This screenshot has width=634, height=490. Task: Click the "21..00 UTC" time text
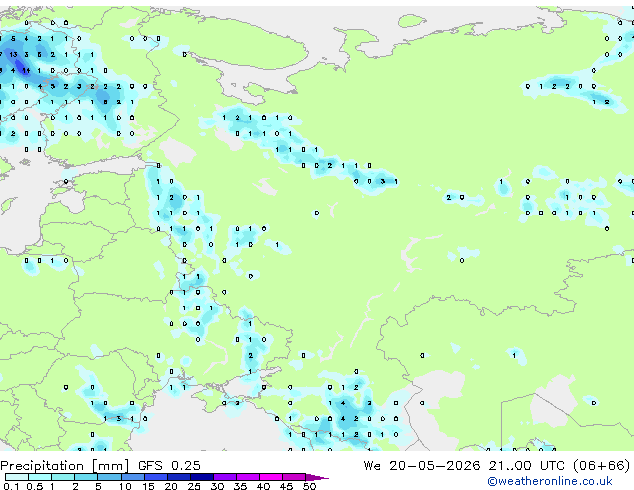526,466
